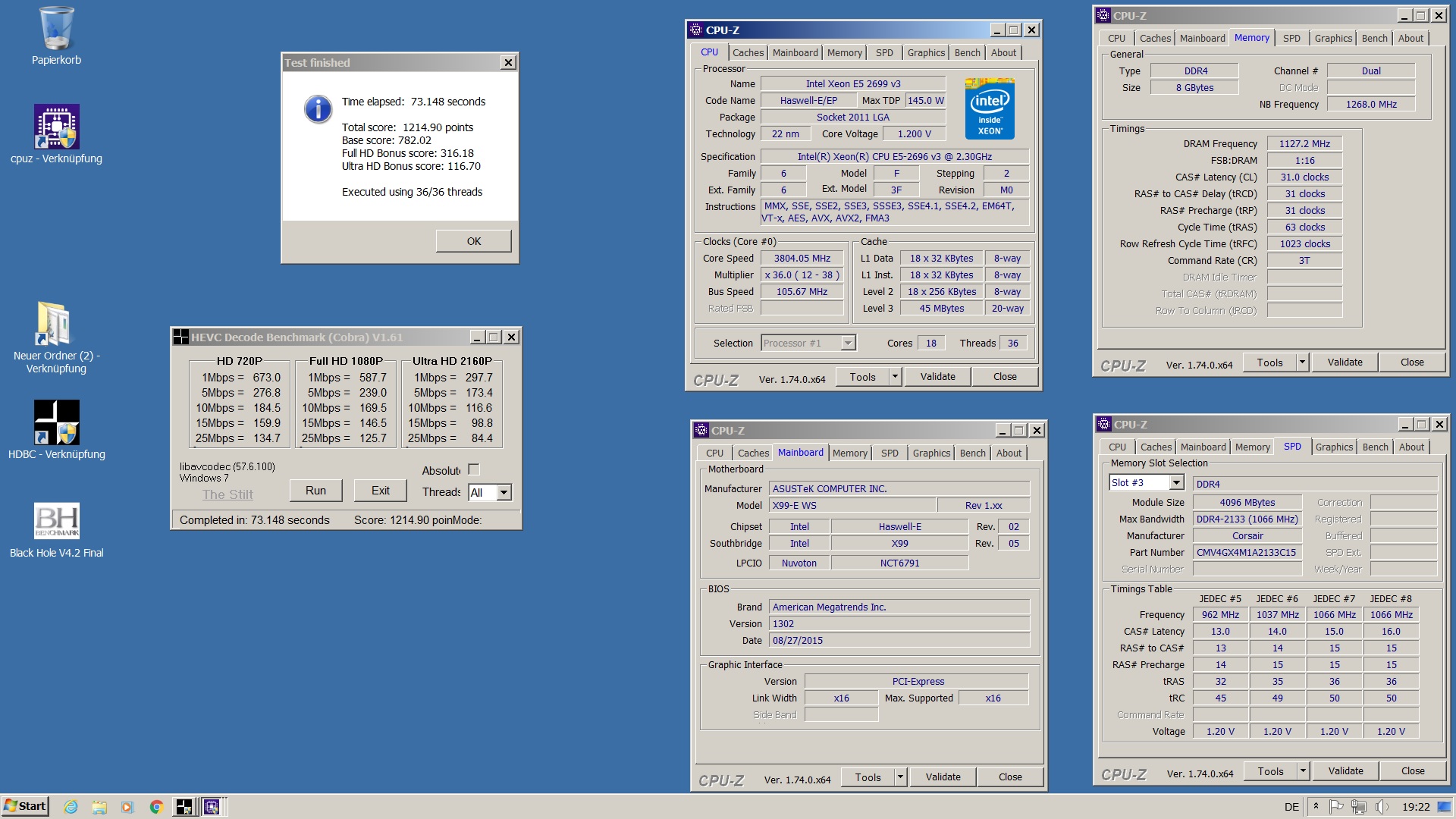Open Graphics tab in Memory tab CPU-Z window

(1333, 38)
